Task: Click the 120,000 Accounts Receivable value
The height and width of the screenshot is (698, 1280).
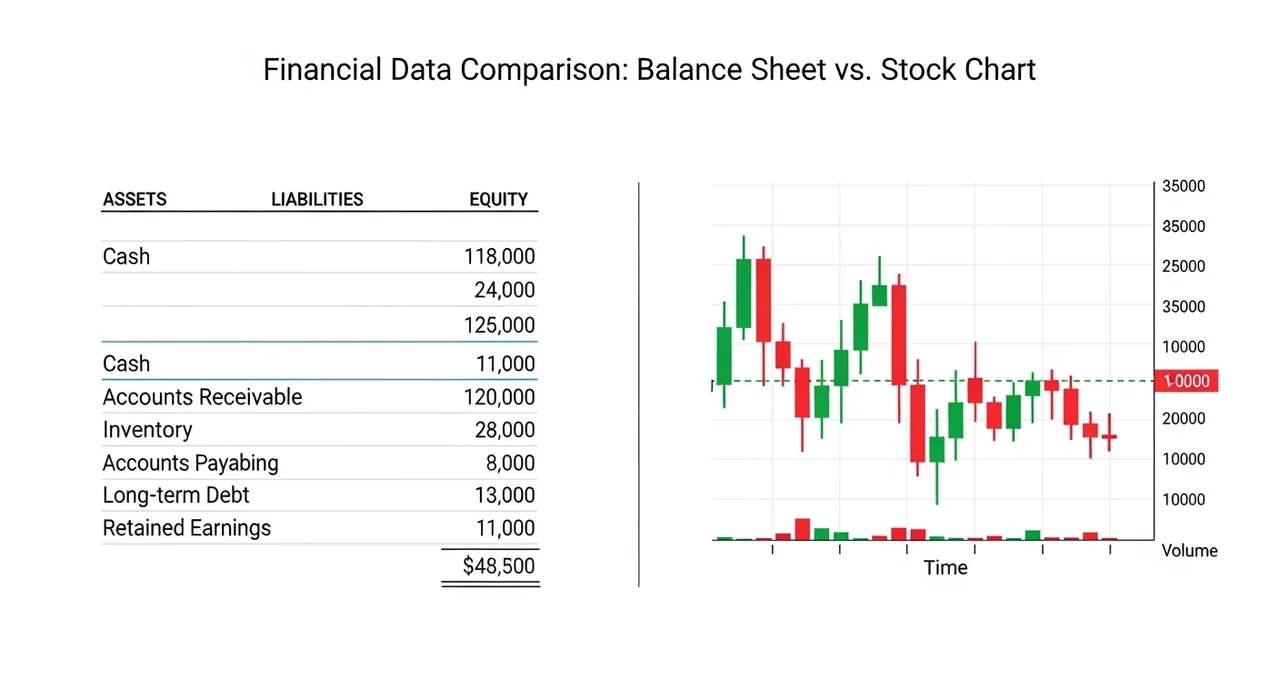Action: click(x=499, y=397)
